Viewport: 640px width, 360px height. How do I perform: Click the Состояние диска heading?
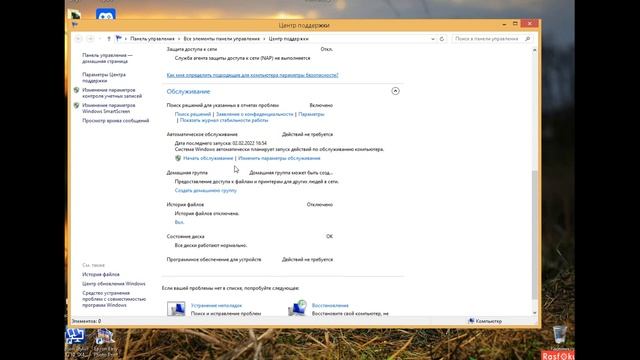[185, 236]
